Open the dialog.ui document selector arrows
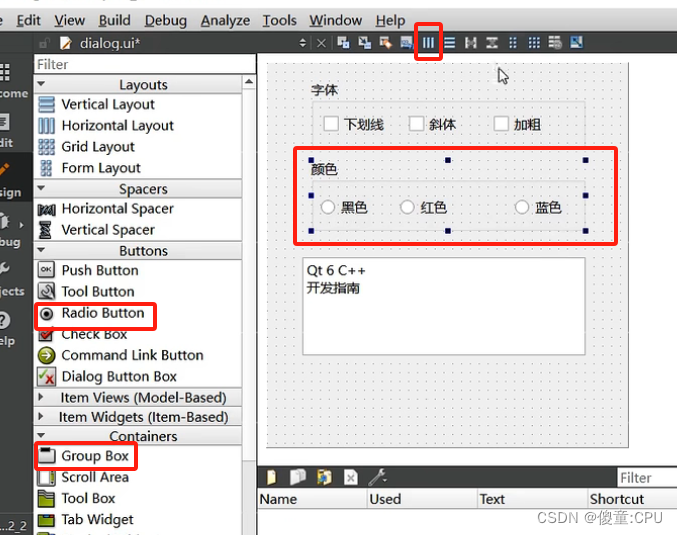This screenshot has width=677, height=535. click(x=303, y=43)
